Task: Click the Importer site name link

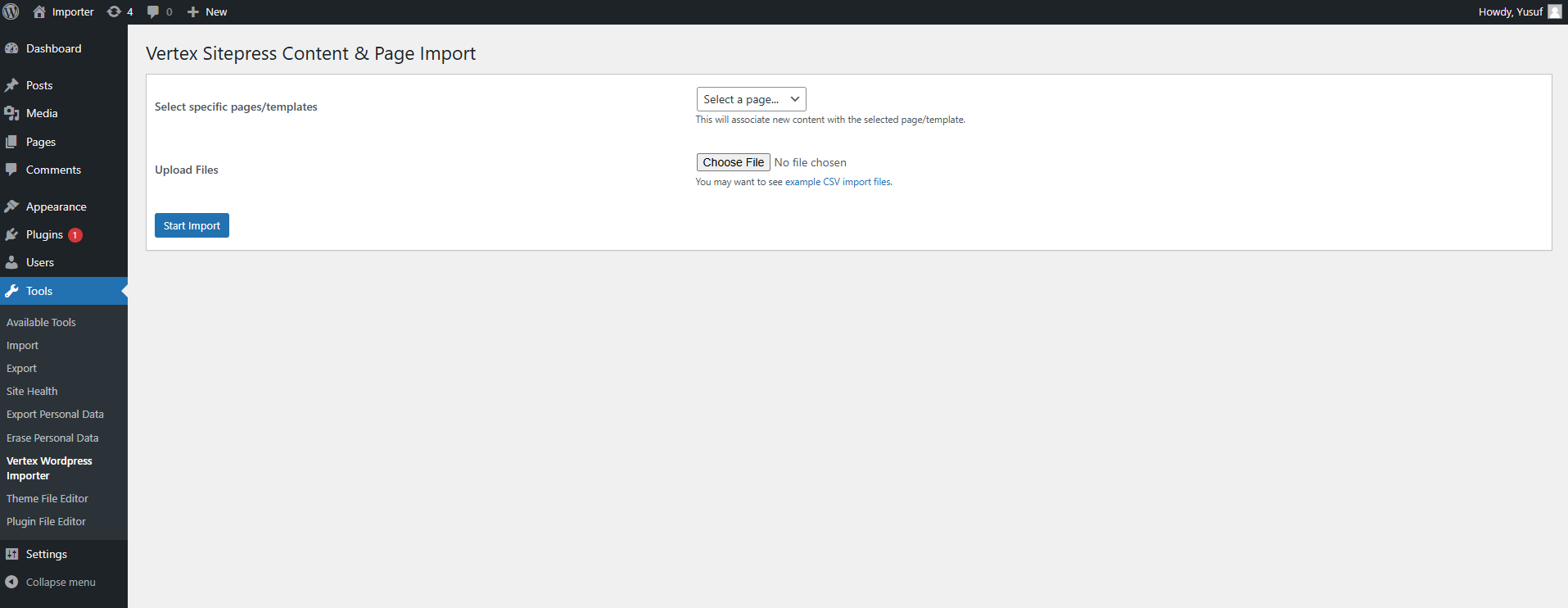Action: (73, 11)
